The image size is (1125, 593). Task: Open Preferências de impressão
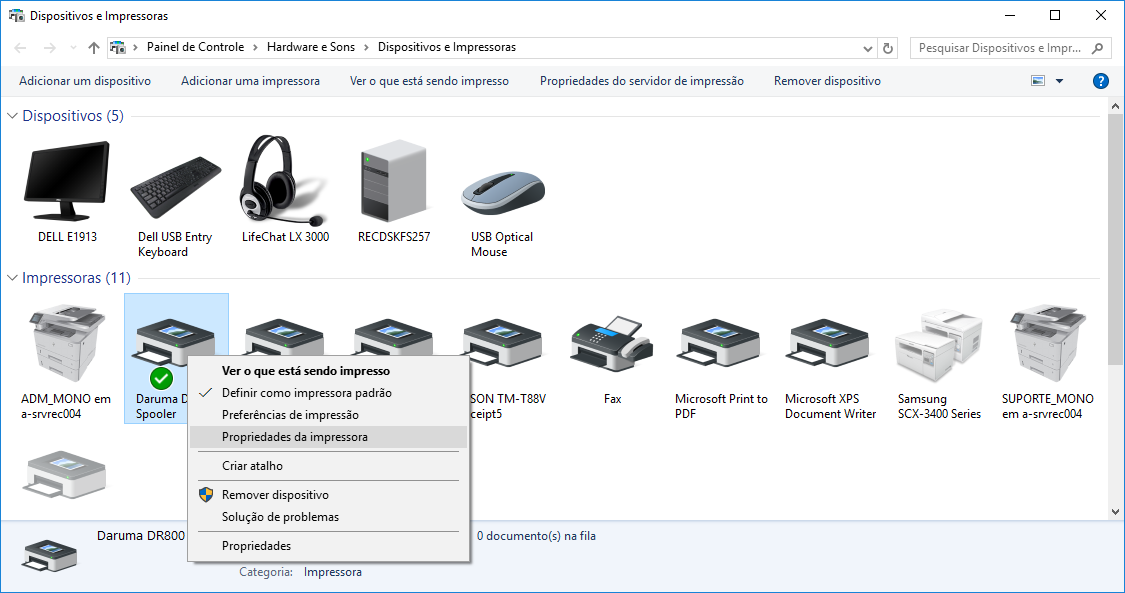[x=329, y=414]
